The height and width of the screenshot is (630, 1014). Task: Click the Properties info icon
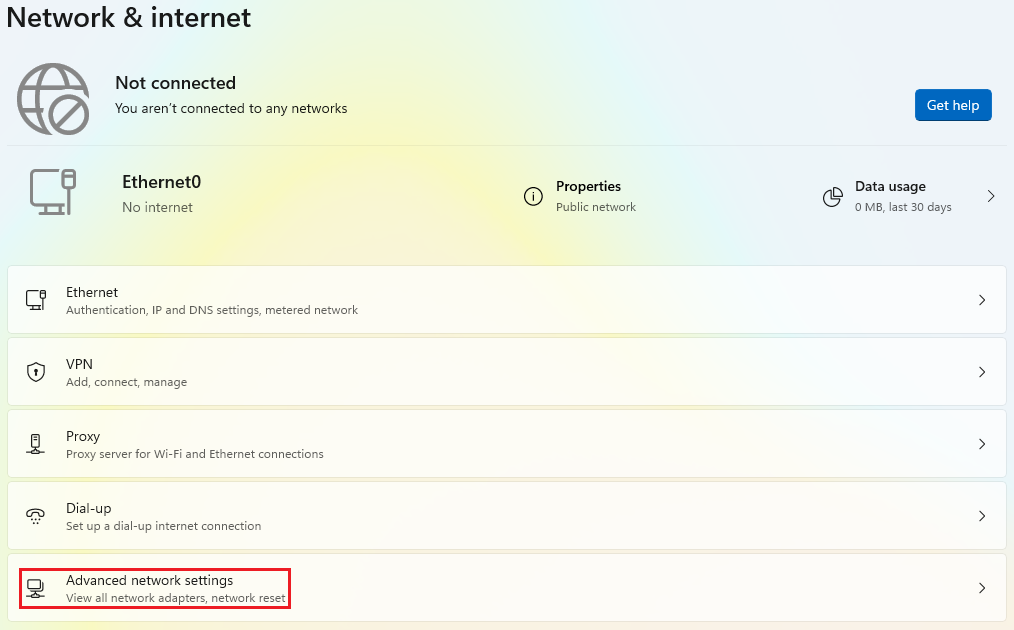tap(533, 196)
